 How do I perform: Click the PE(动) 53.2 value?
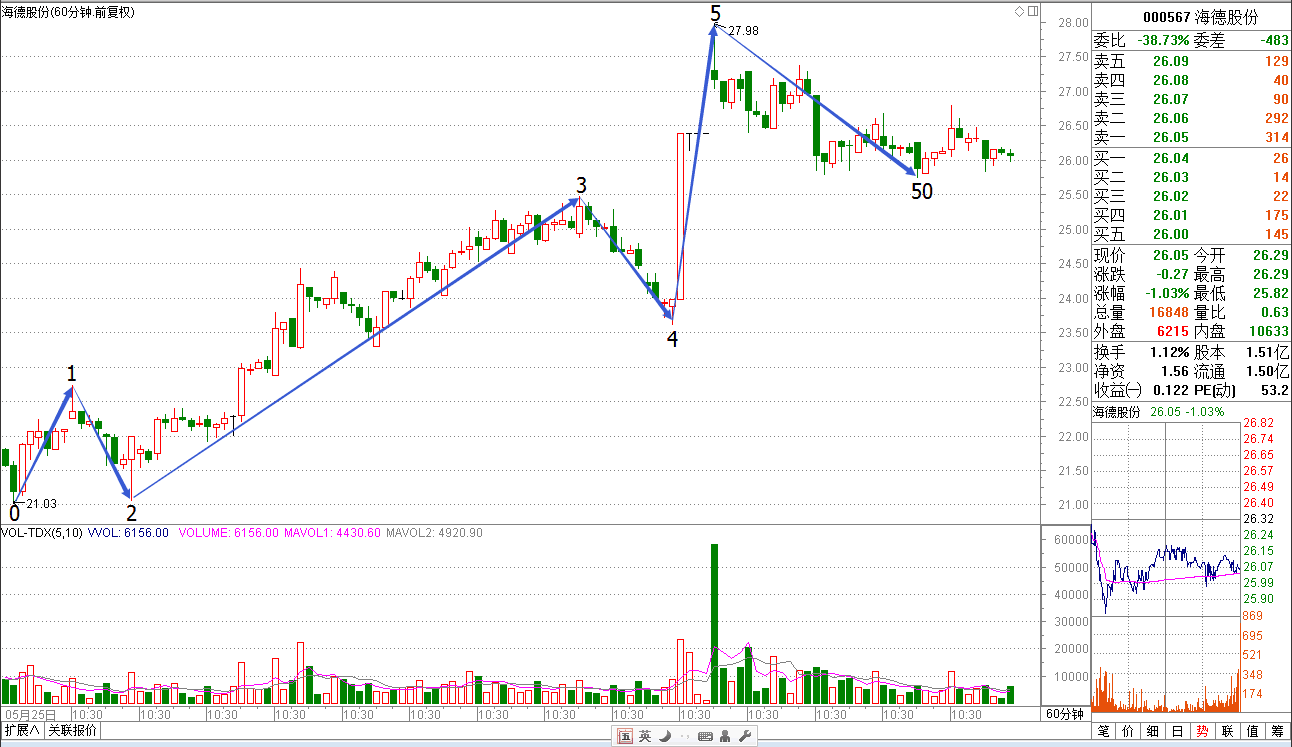click(x=1276, y=390)
